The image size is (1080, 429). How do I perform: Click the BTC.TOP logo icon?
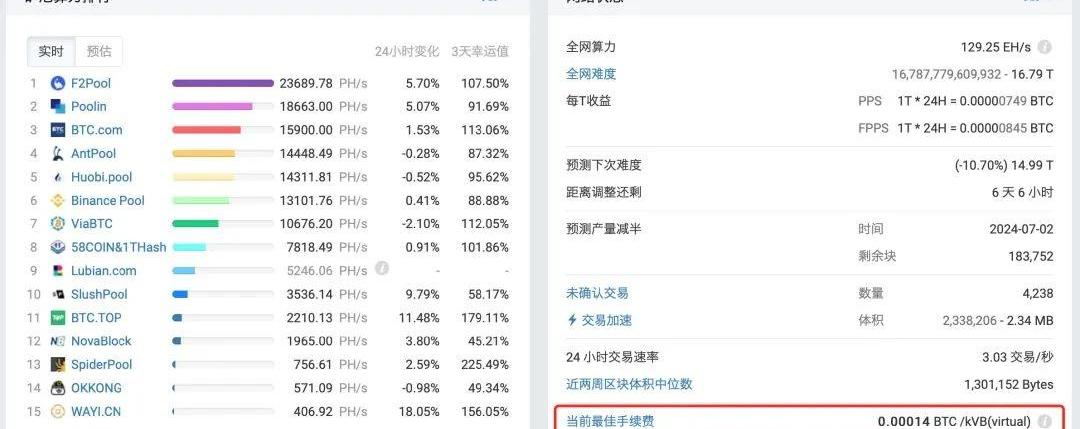click(58, 318)
